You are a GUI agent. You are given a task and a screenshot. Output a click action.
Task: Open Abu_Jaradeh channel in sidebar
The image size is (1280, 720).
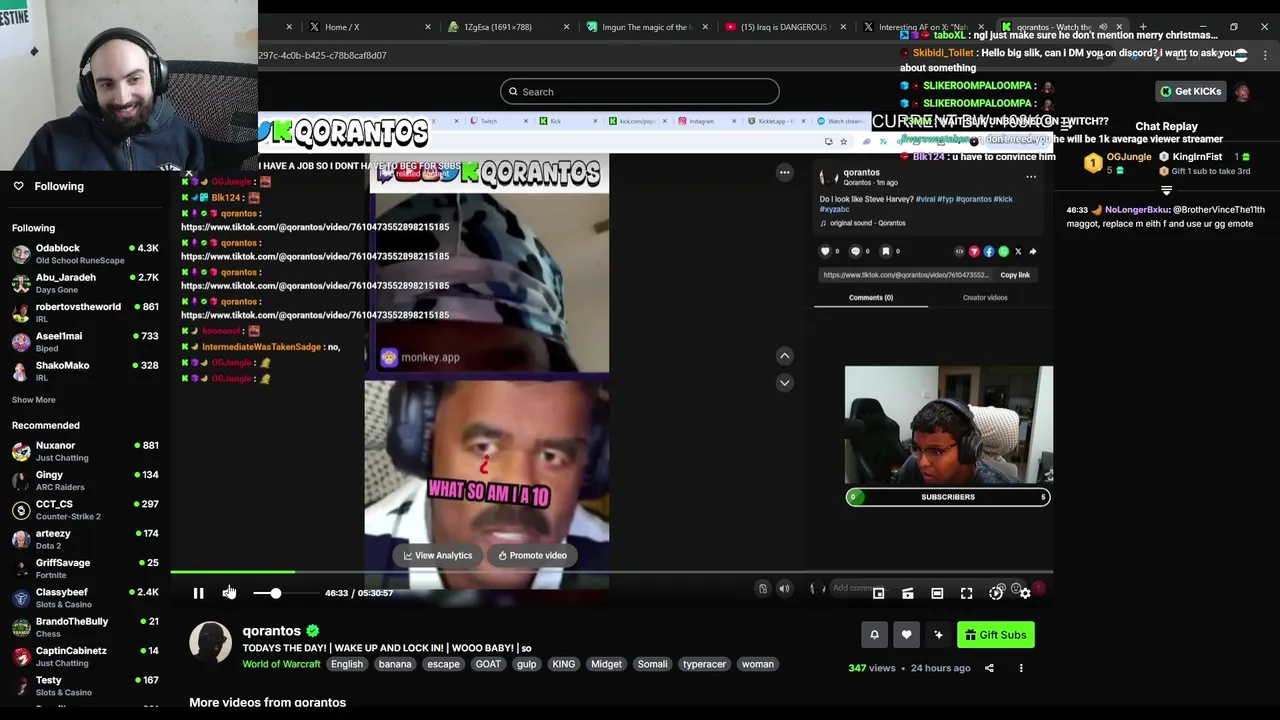tap(85, 283)
